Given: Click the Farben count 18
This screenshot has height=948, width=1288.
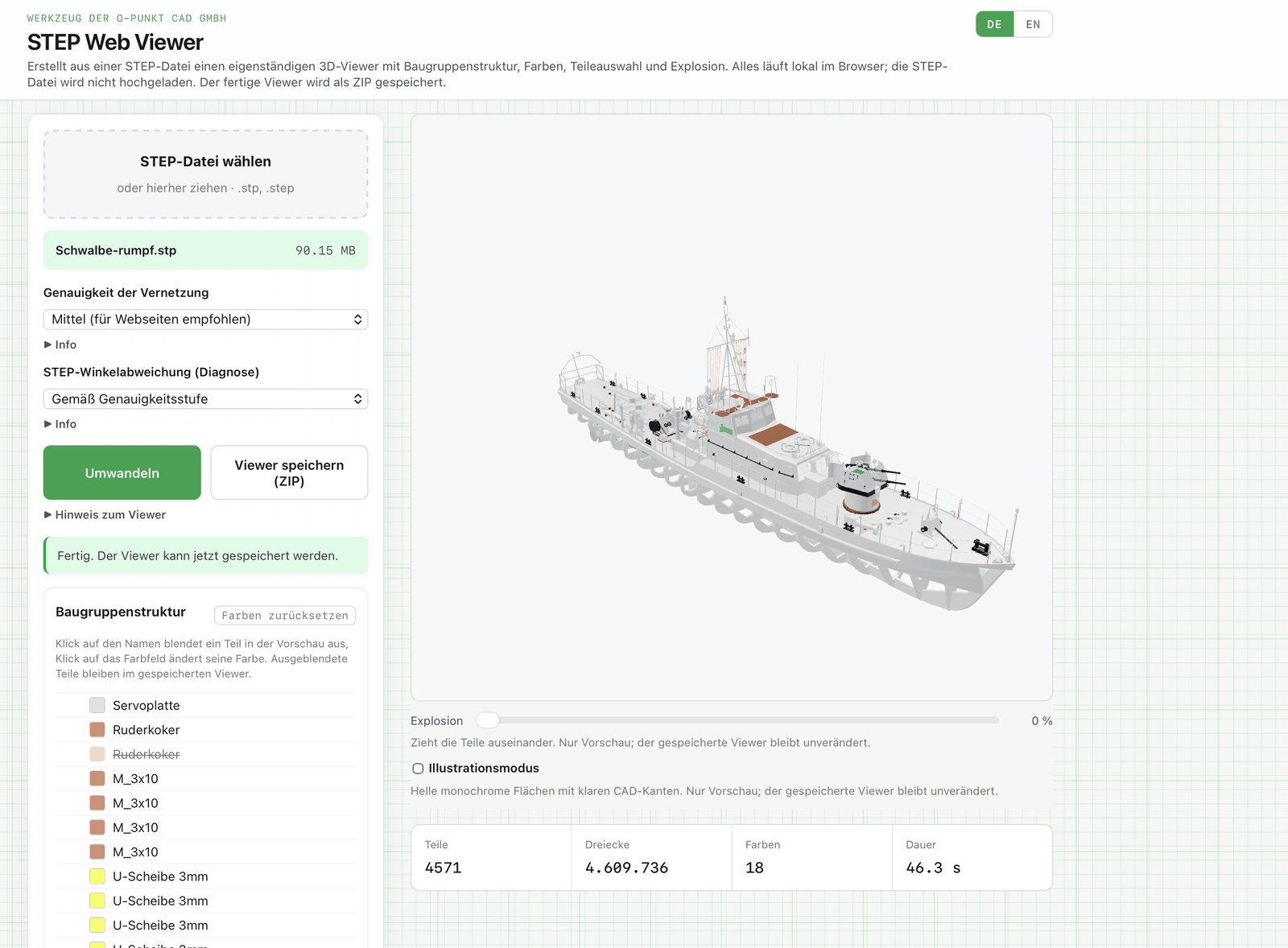Looking at the screenshot, I should [x=754, y=868].
